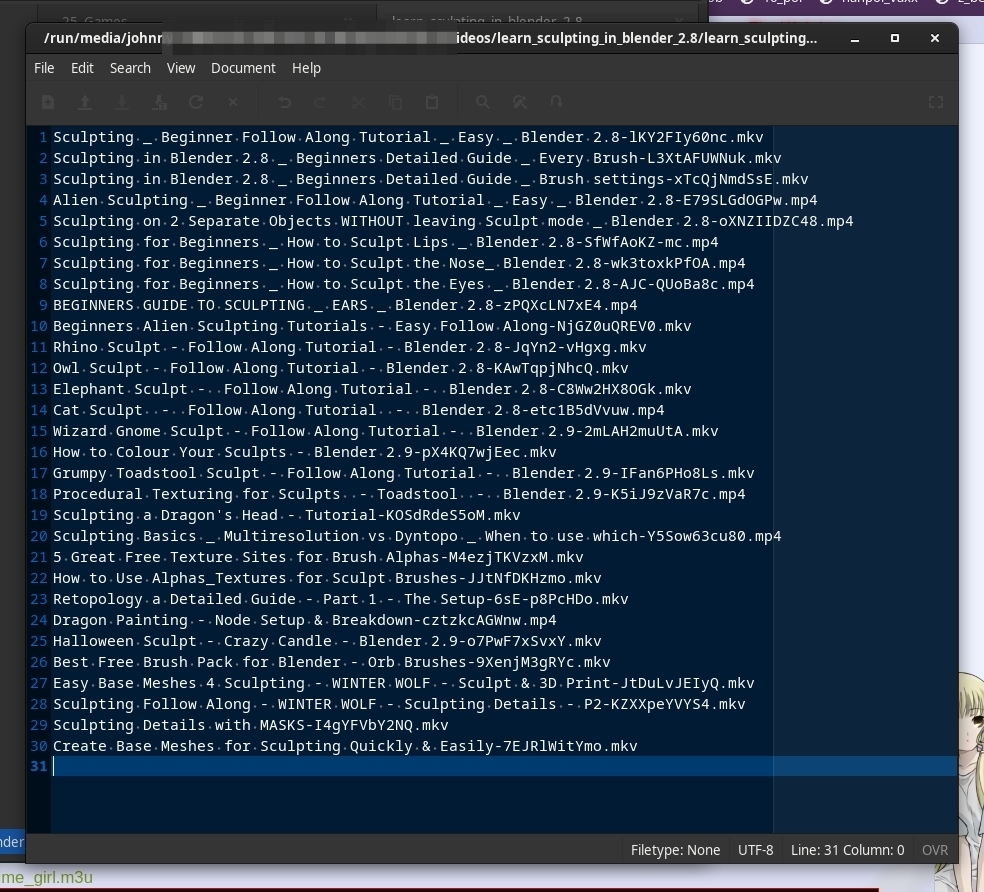
Task: Click the 'Rhino Sculpt' line
Action: click(350, 347)
